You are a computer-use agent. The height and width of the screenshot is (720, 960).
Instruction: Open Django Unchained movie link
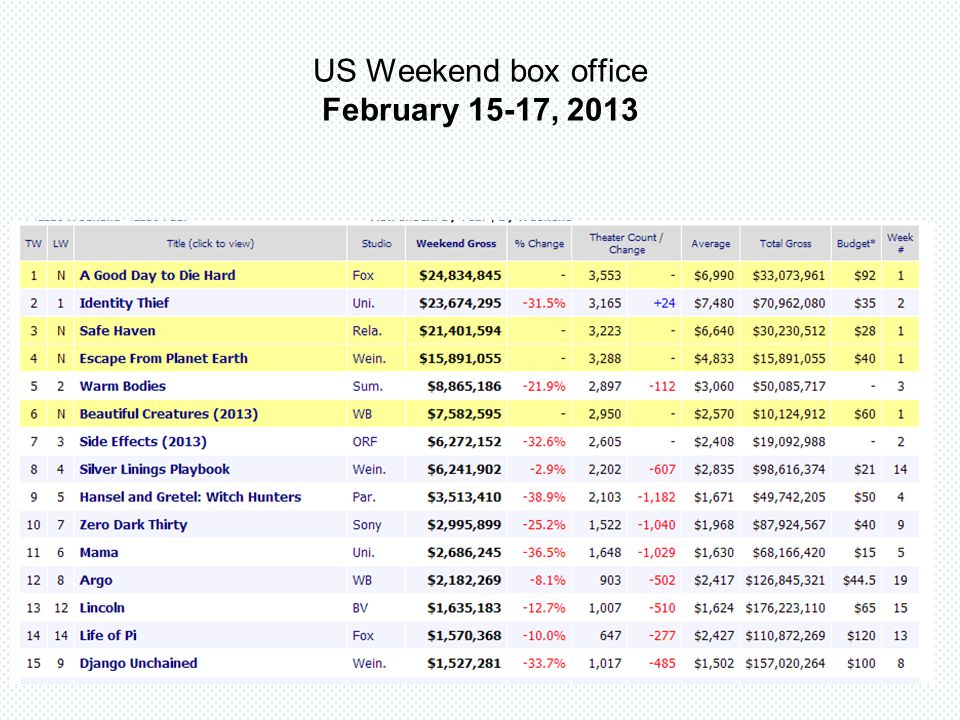[x=138, y=663]
